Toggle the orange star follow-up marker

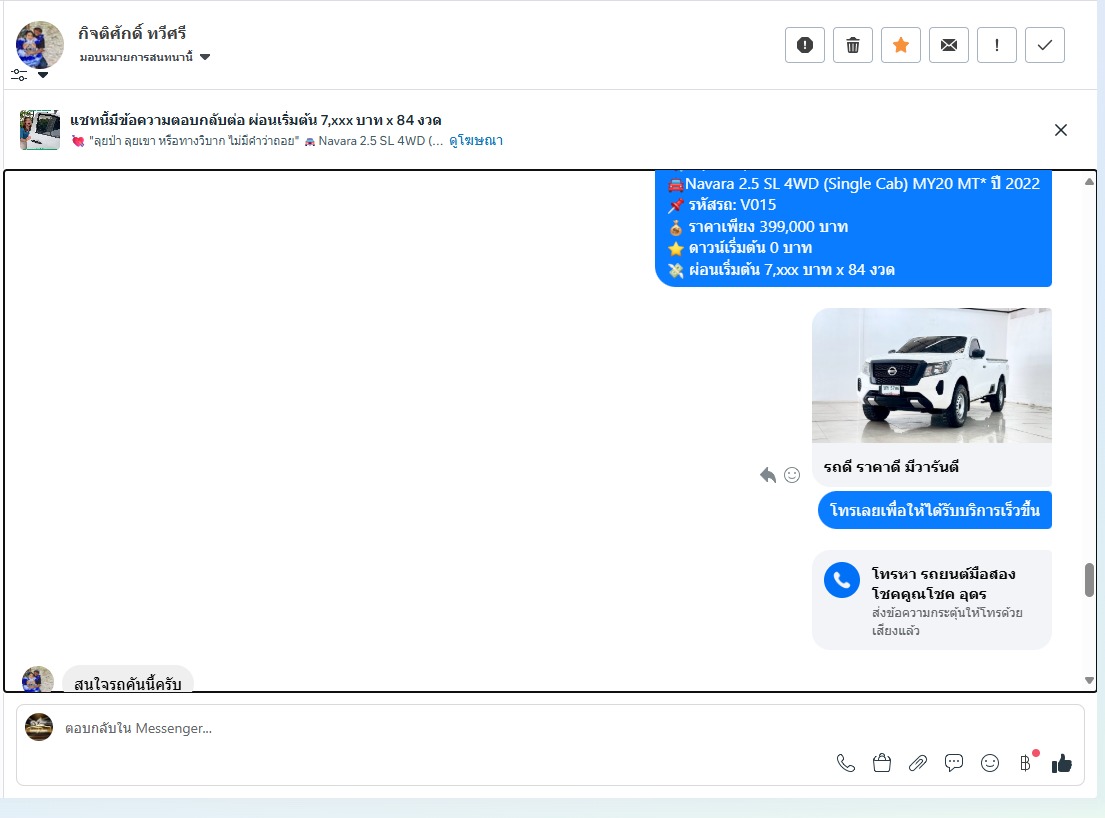[x=901, y=45]
